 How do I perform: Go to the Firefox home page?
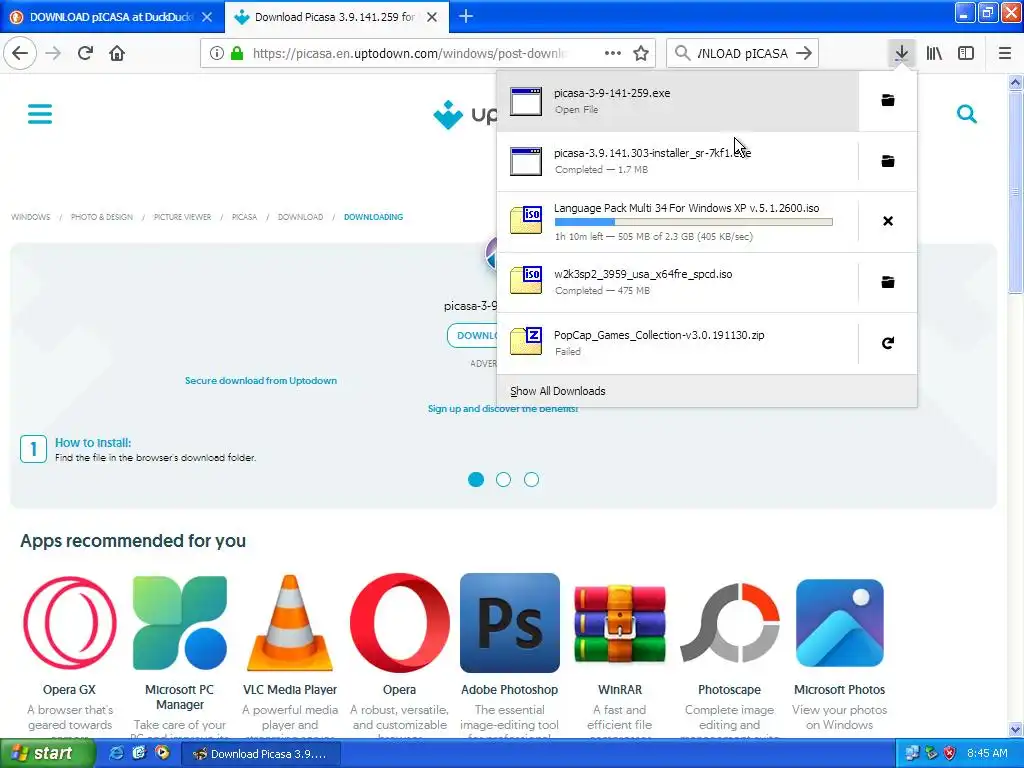[x=117, y=53]
